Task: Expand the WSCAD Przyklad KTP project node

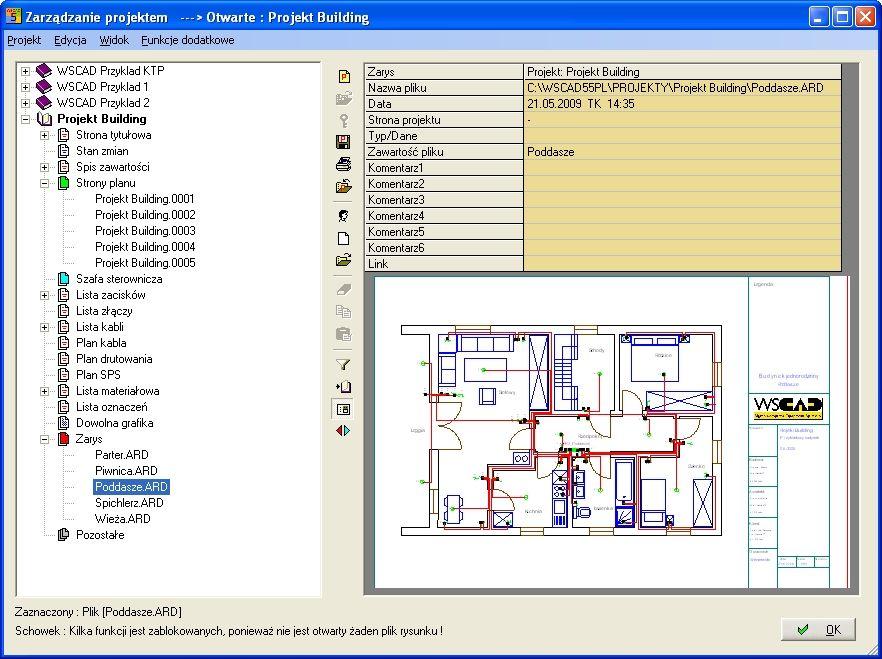Action: pos(25,71)
